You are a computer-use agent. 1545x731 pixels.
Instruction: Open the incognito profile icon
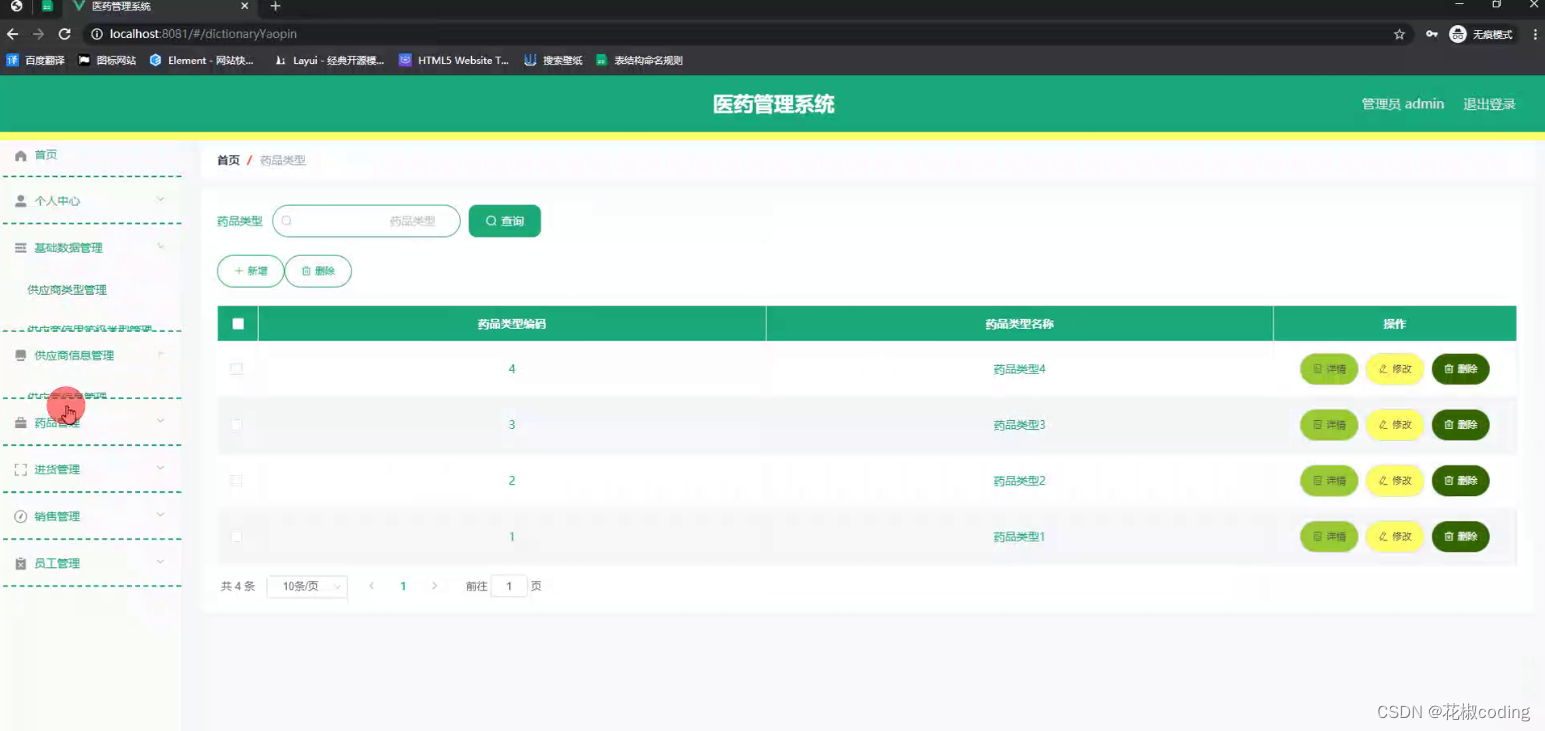pos(1482,34)
